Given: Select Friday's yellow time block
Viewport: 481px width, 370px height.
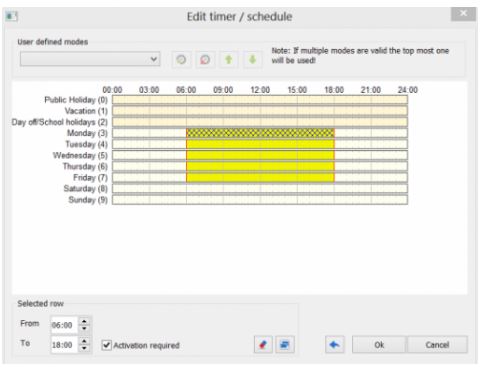Looking at the screenshot, I should tap(260, 177).
